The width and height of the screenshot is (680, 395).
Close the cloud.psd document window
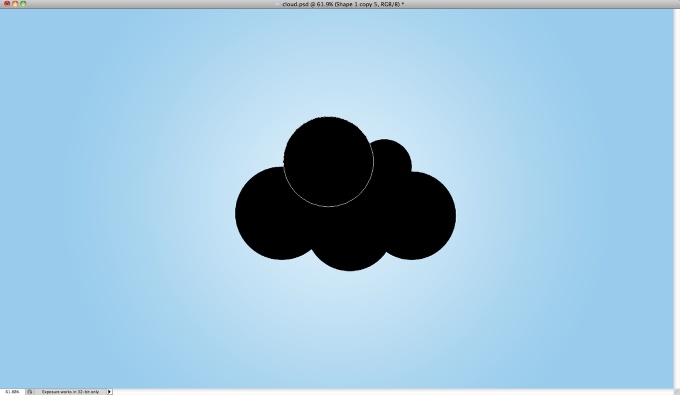tap(7, 3)
